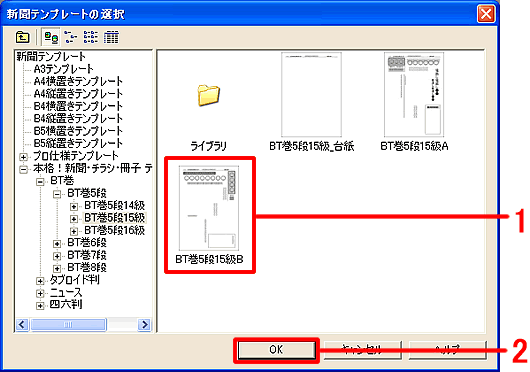Select BT巻8段 label in tree

87,268
